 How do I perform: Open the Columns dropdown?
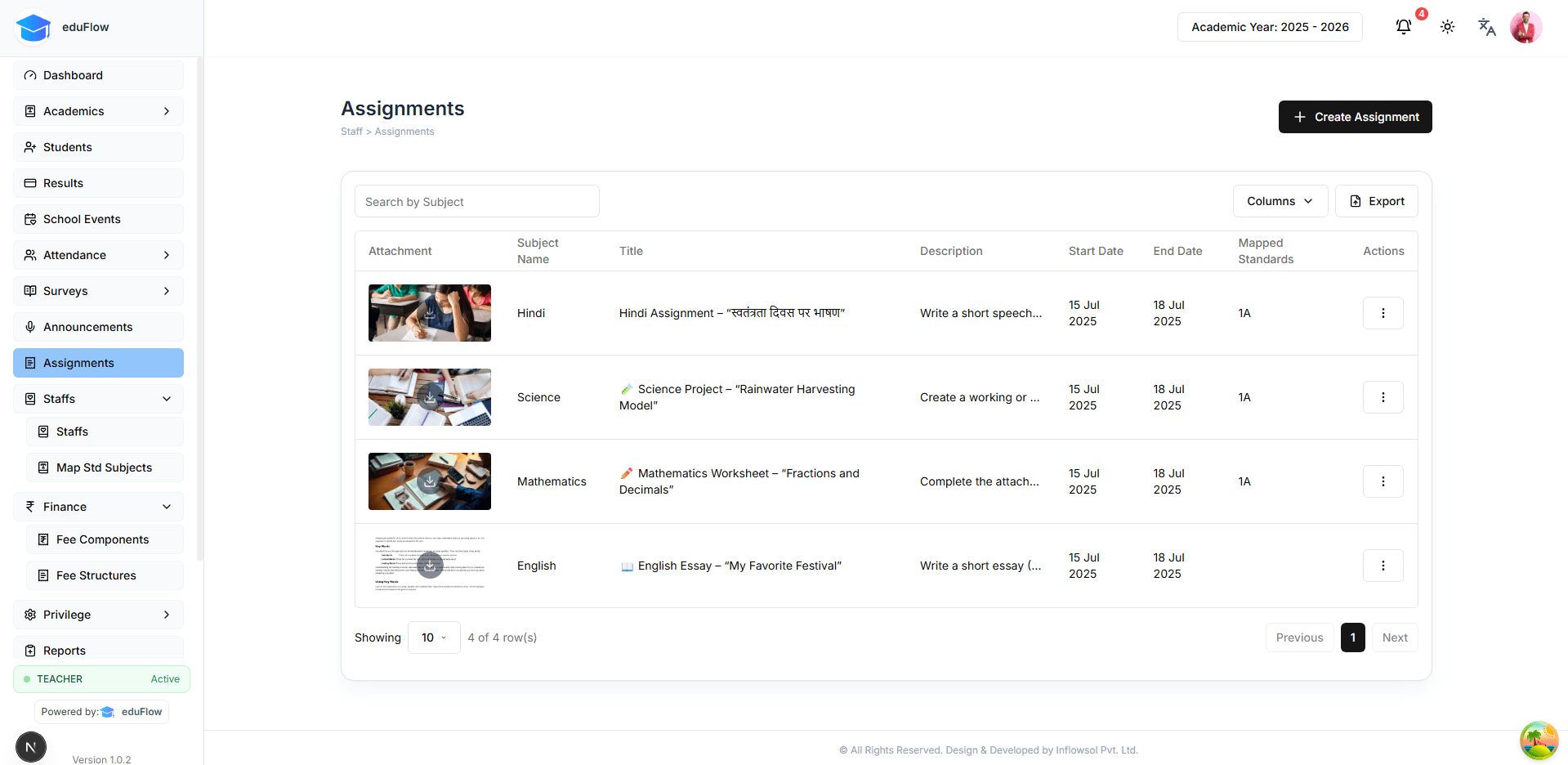coord(1280,201)
